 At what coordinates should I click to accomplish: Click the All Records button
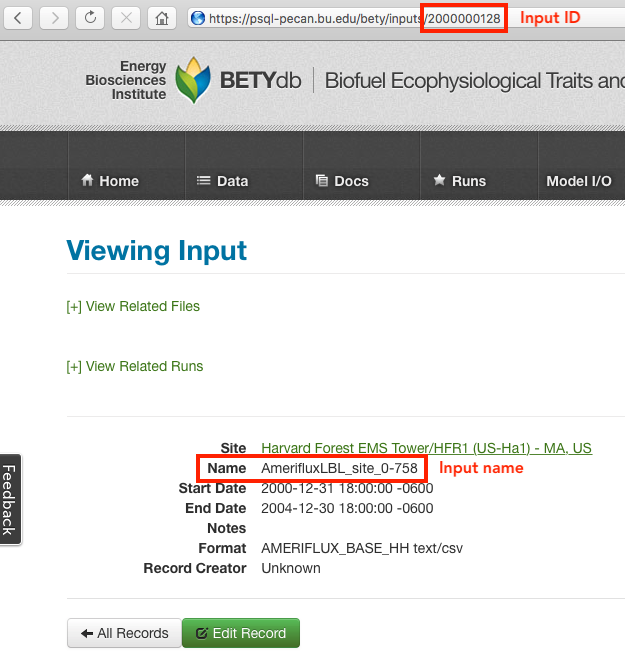pos(124,633)
